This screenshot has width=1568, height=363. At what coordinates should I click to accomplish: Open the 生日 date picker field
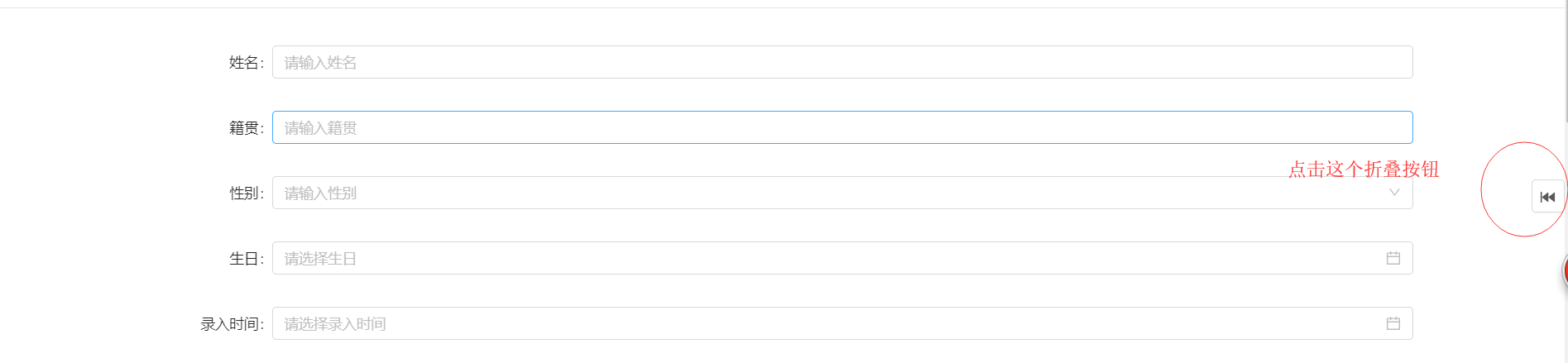[x=842, y=258]
